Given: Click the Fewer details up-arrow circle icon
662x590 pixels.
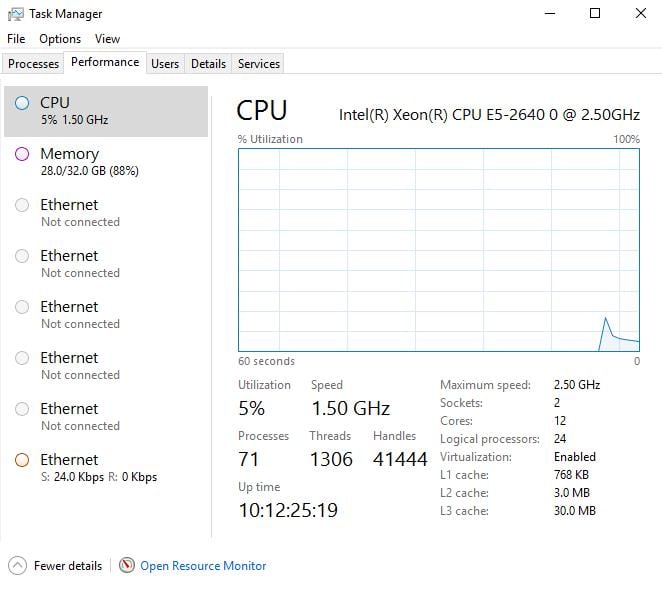Looking at the screenshot, I should 17,566.
